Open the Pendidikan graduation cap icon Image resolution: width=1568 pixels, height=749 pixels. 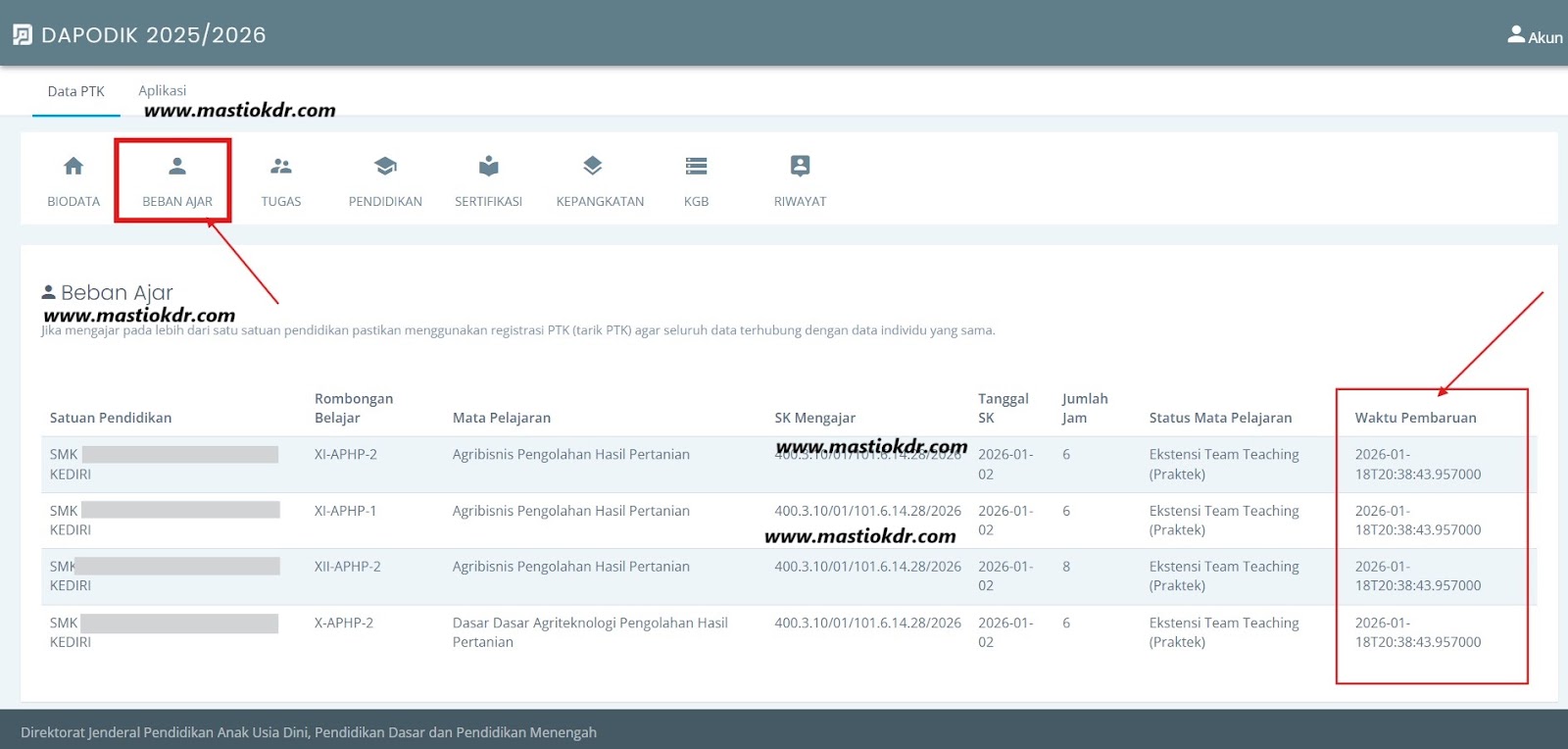tap(385, 166)
